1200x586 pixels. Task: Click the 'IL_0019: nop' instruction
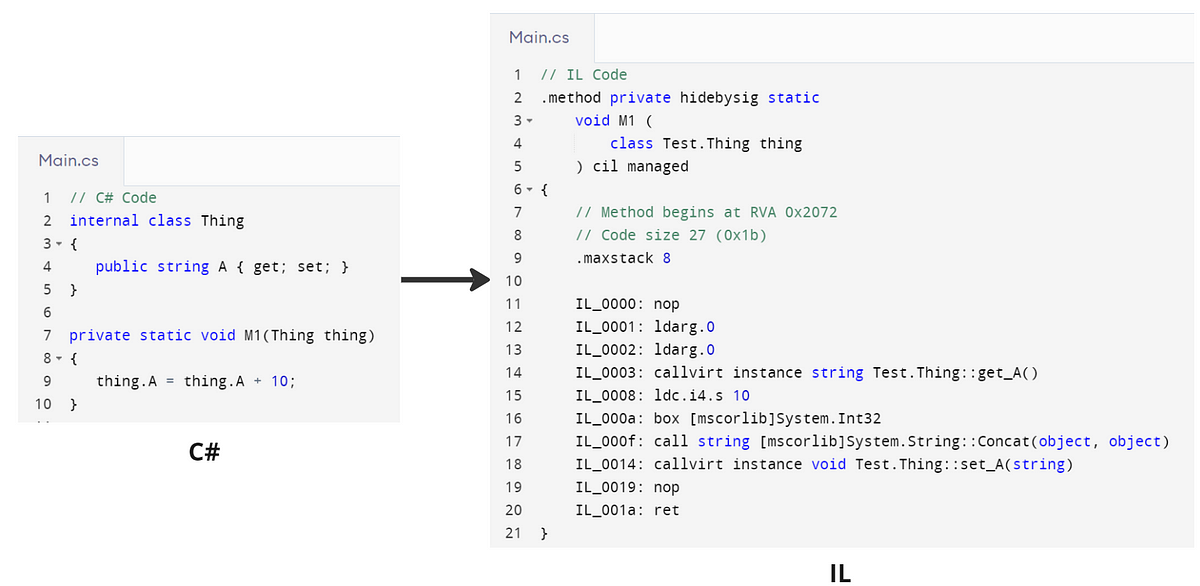point(627,488)
